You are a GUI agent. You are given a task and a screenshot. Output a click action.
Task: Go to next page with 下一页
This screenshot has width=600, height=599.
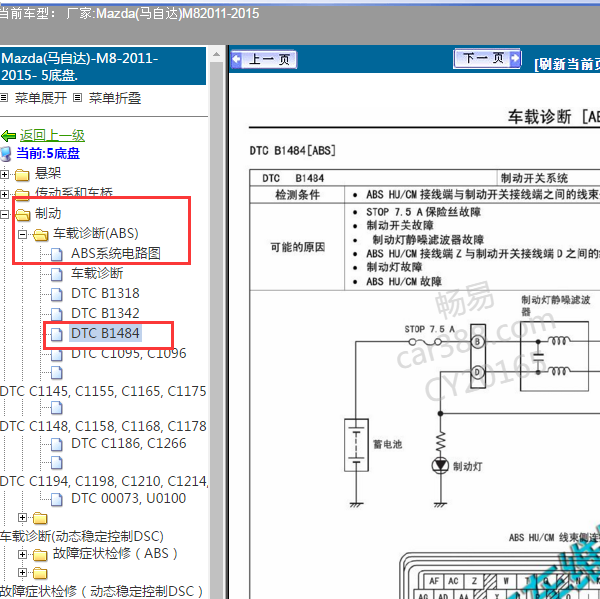pos(487,59)
